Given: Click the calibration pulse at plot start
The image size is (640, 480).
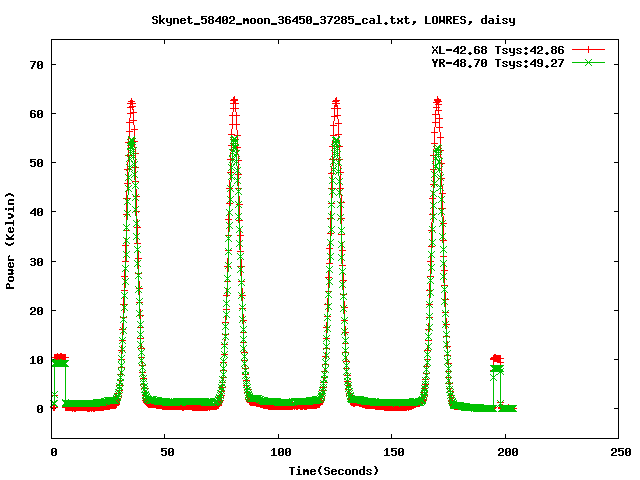Looking at the screenshot, I should (x=60, y=360).
